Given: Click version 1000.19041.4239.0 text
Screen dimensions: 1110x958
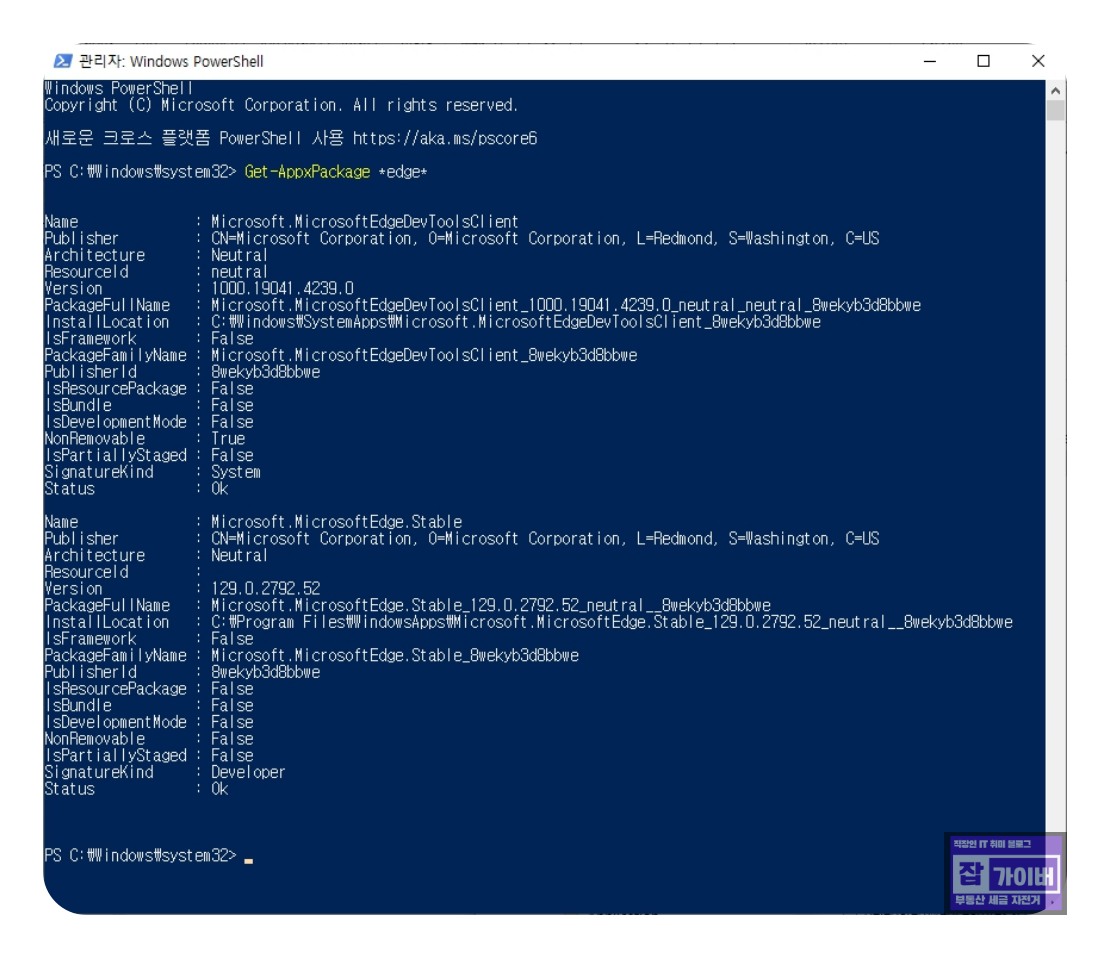Looking at the screenshot, I should 282,288.
